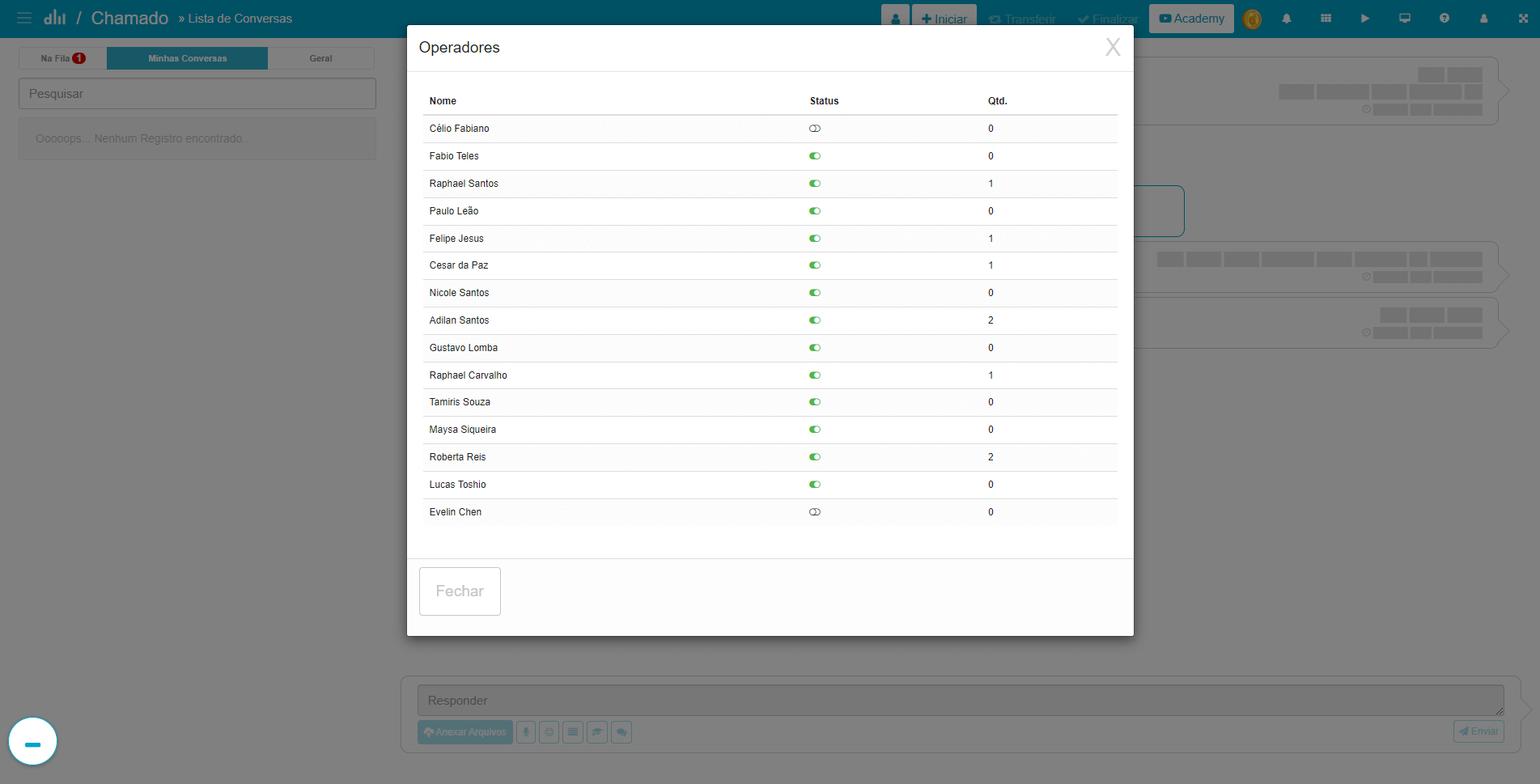Open the notifications bell icon
The image size is (1540, 784).
(1287, 18)
